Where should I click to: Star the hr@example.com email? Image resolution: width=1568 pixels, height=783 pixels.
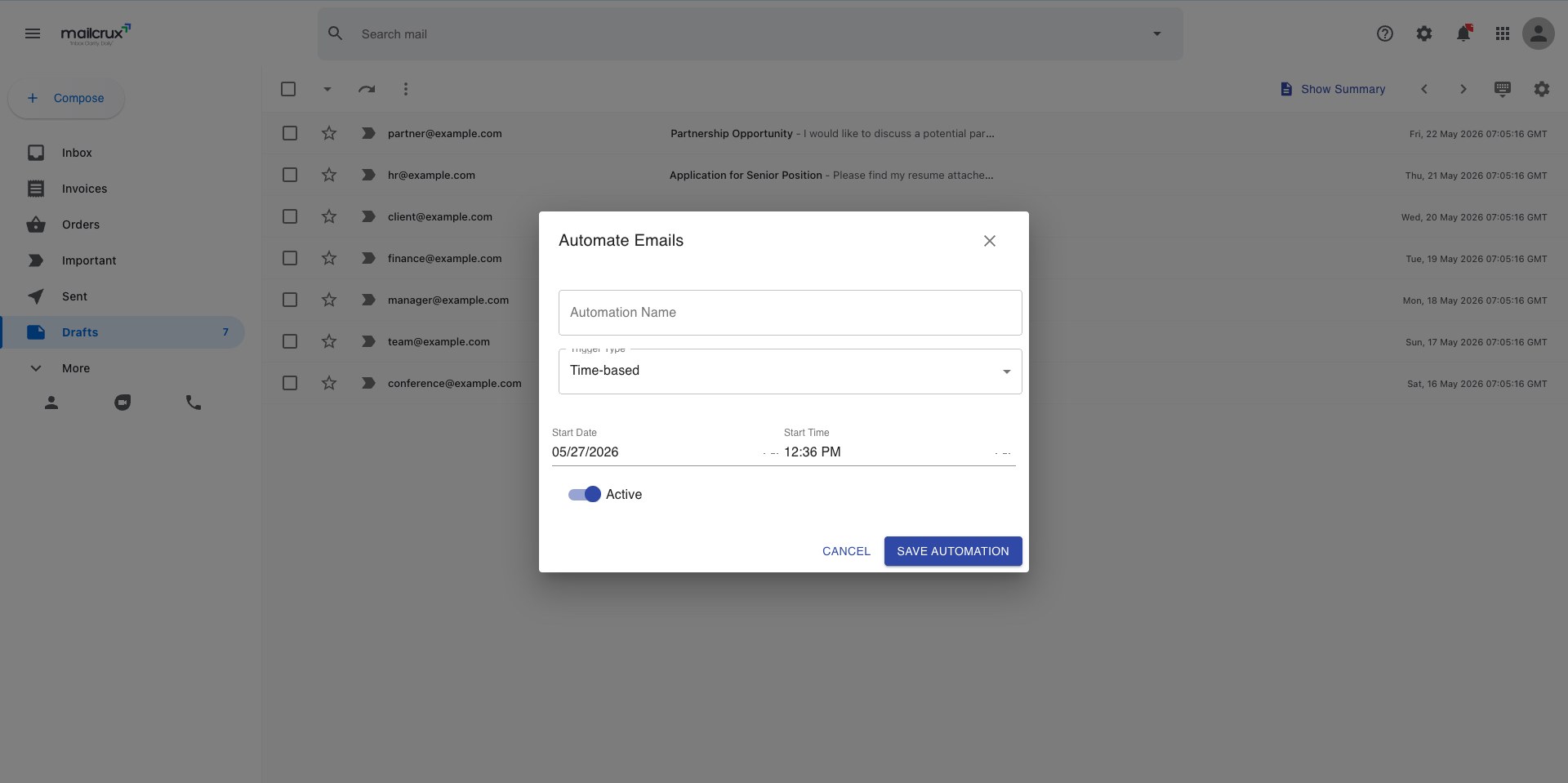pos(329,175)
